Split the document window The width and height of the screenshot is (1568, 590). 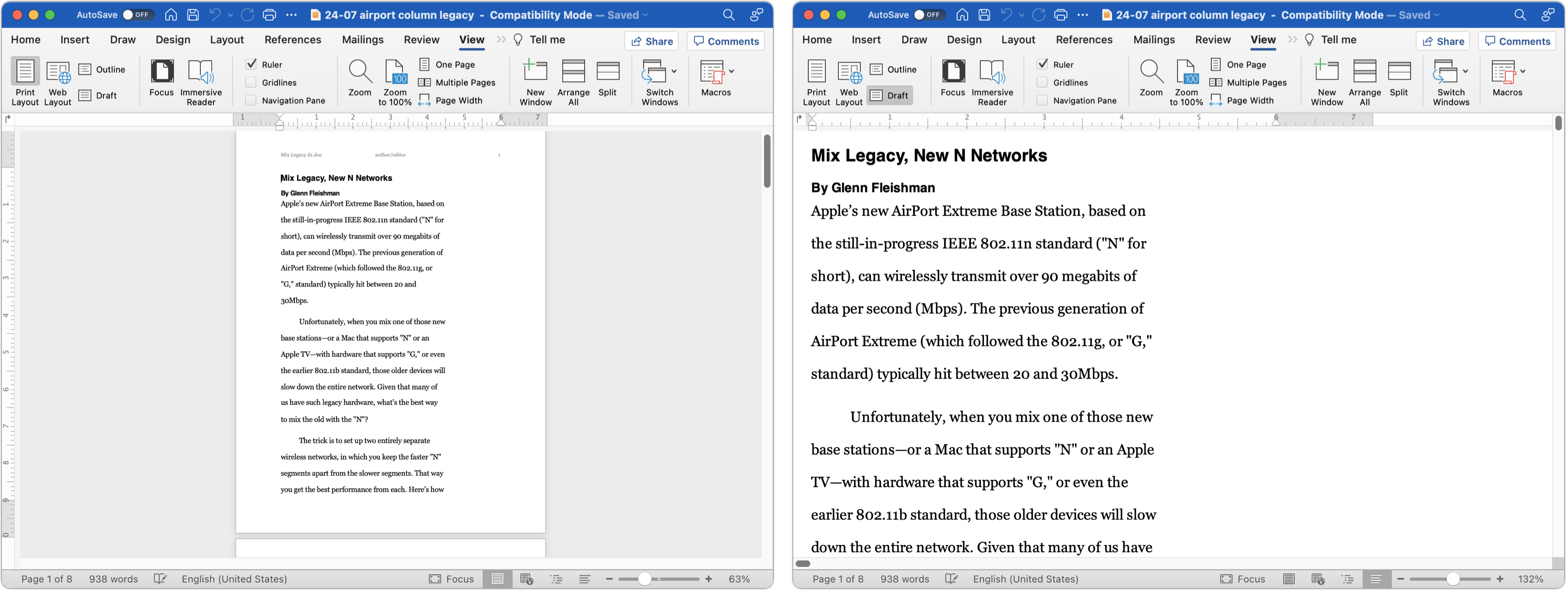coord(608,81)
